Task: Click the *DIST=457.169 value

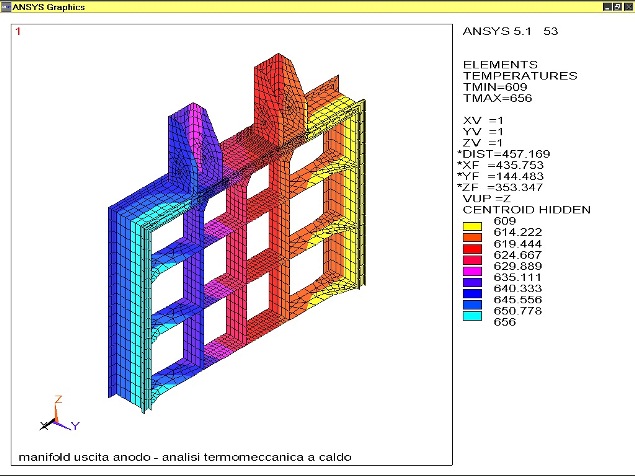Action: pos(503,154)
